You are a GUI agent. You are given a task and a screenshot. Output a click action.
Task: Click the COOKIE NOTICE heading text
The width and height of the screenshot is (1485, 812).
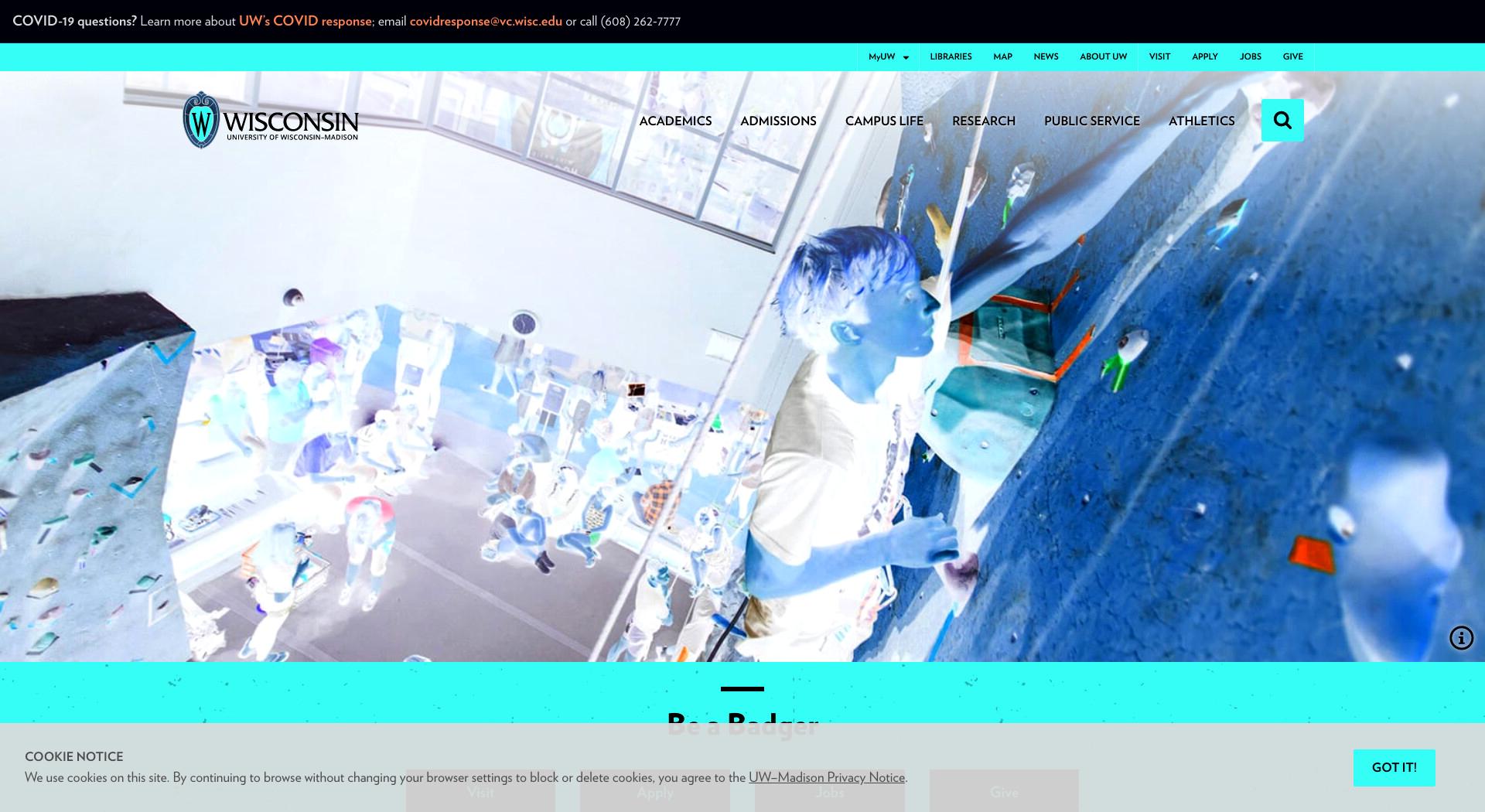[x=73, y=756]
